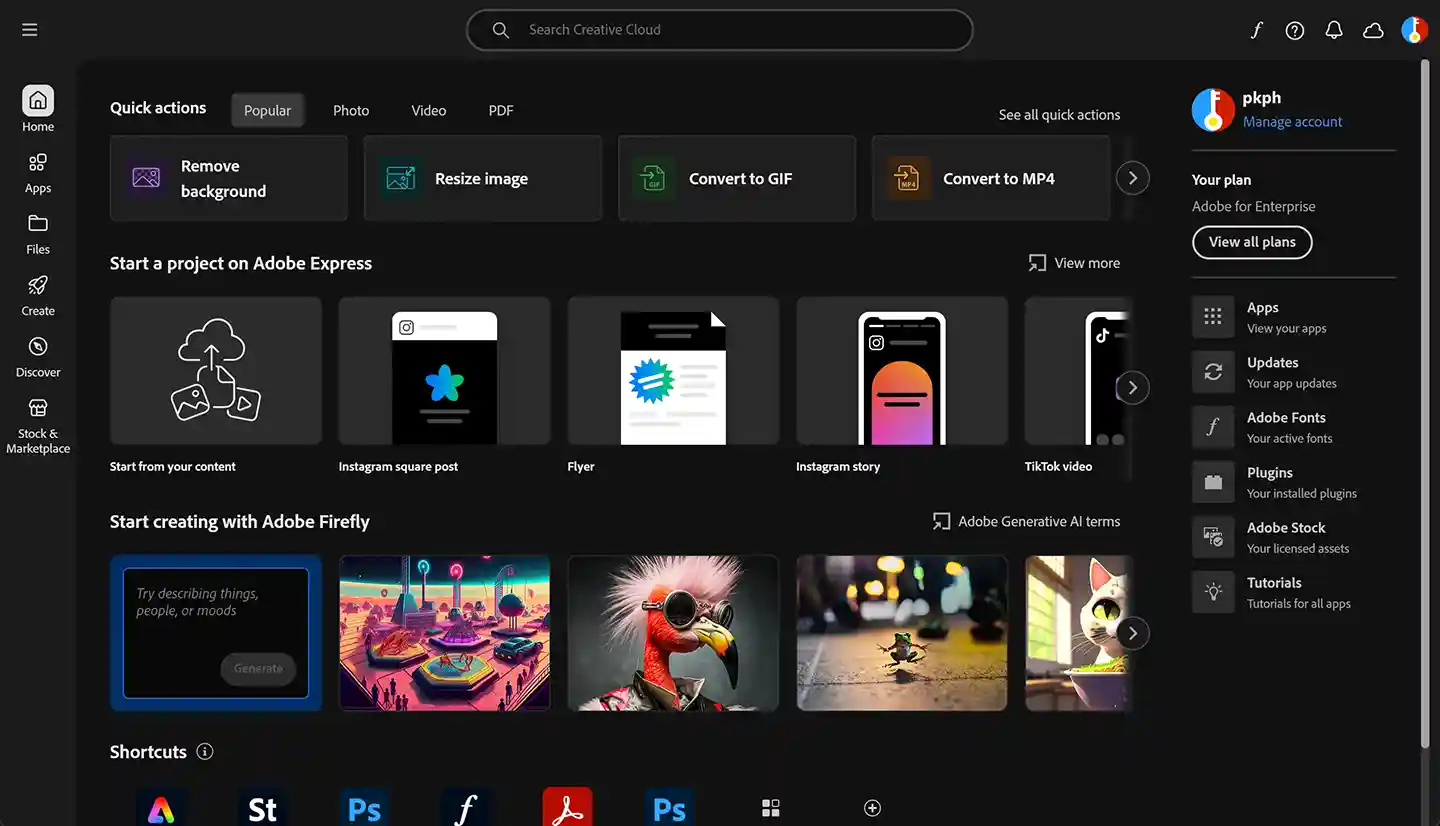Open the Create rocket icon
The width and height of the screenshot is (1440, 826).
(38, 286)
